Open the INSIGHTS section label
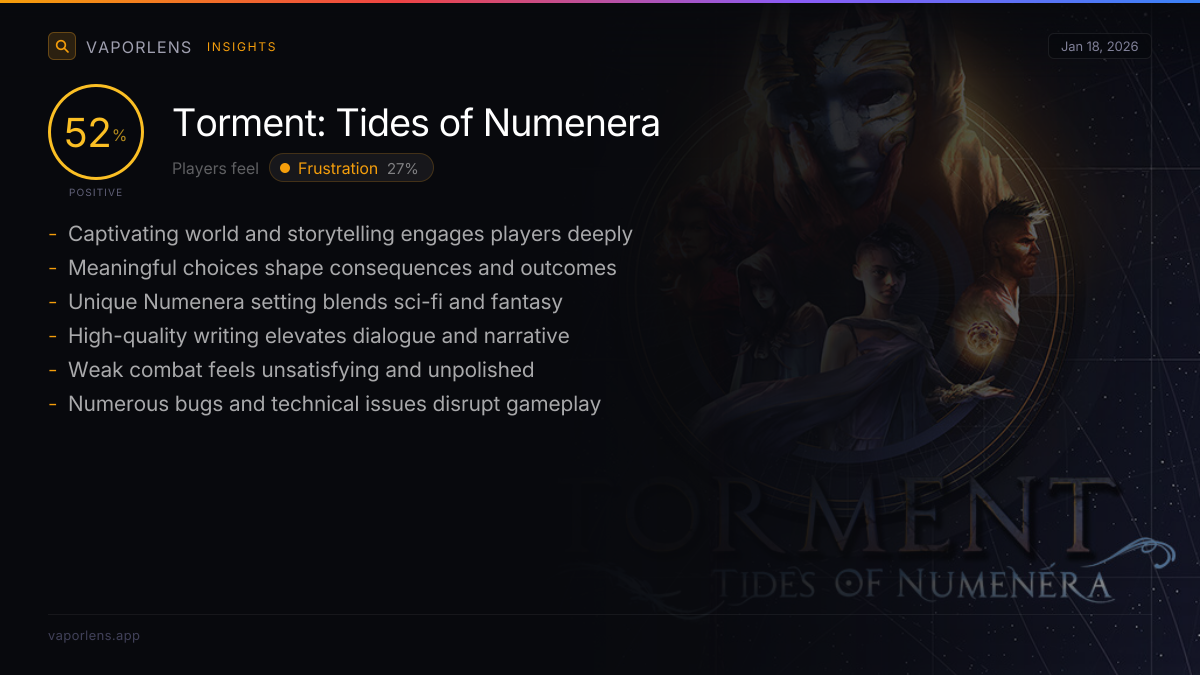 point(241,47)
